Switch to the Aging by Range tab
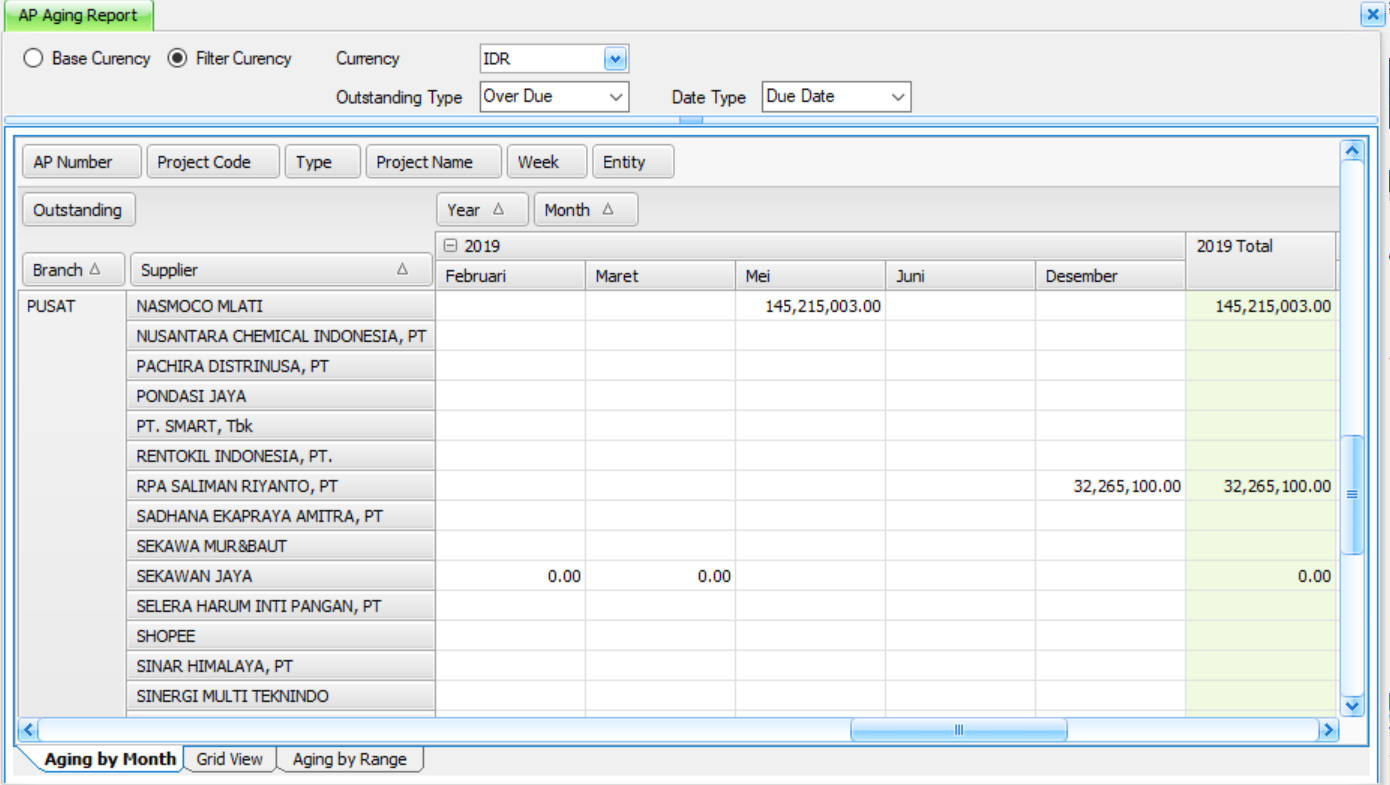1390x785 pixels. (350, 759)
